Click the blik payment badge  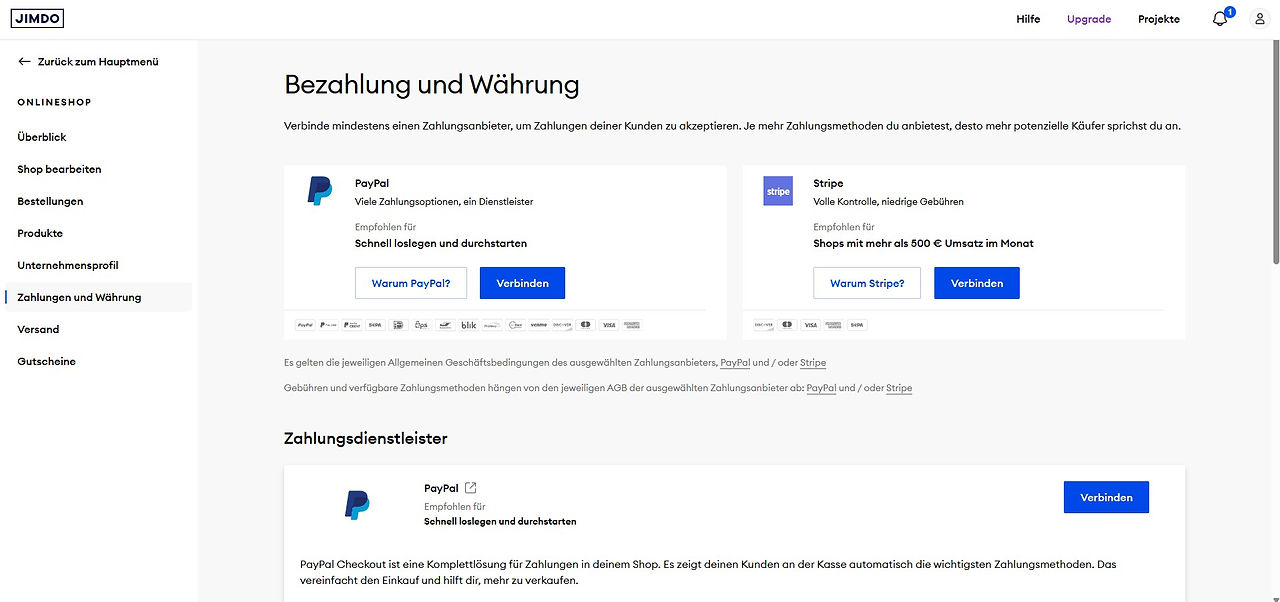tap(468, 325)
